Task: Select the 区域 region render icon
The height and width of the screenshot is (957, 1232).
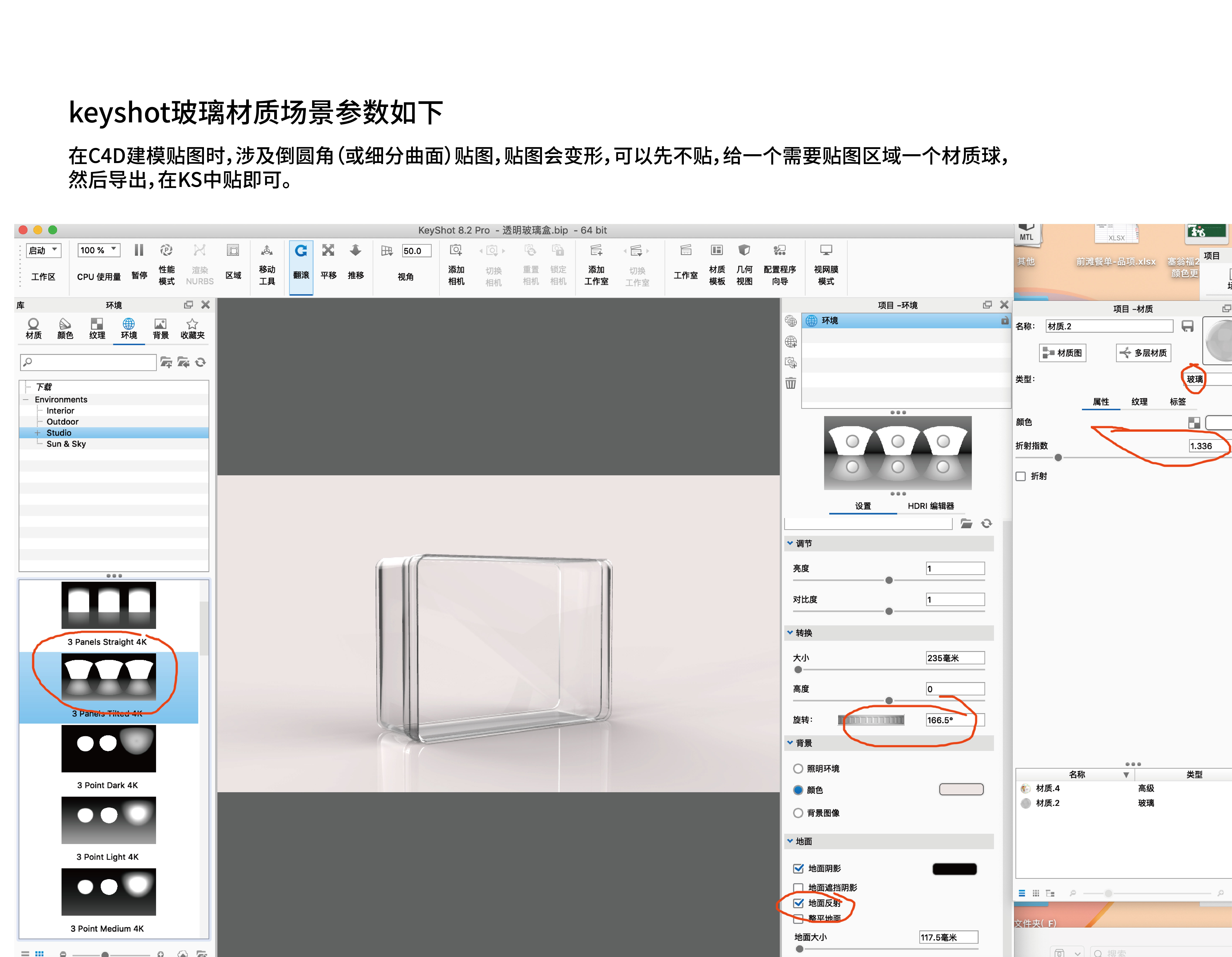Action: [x=233, y=250]
